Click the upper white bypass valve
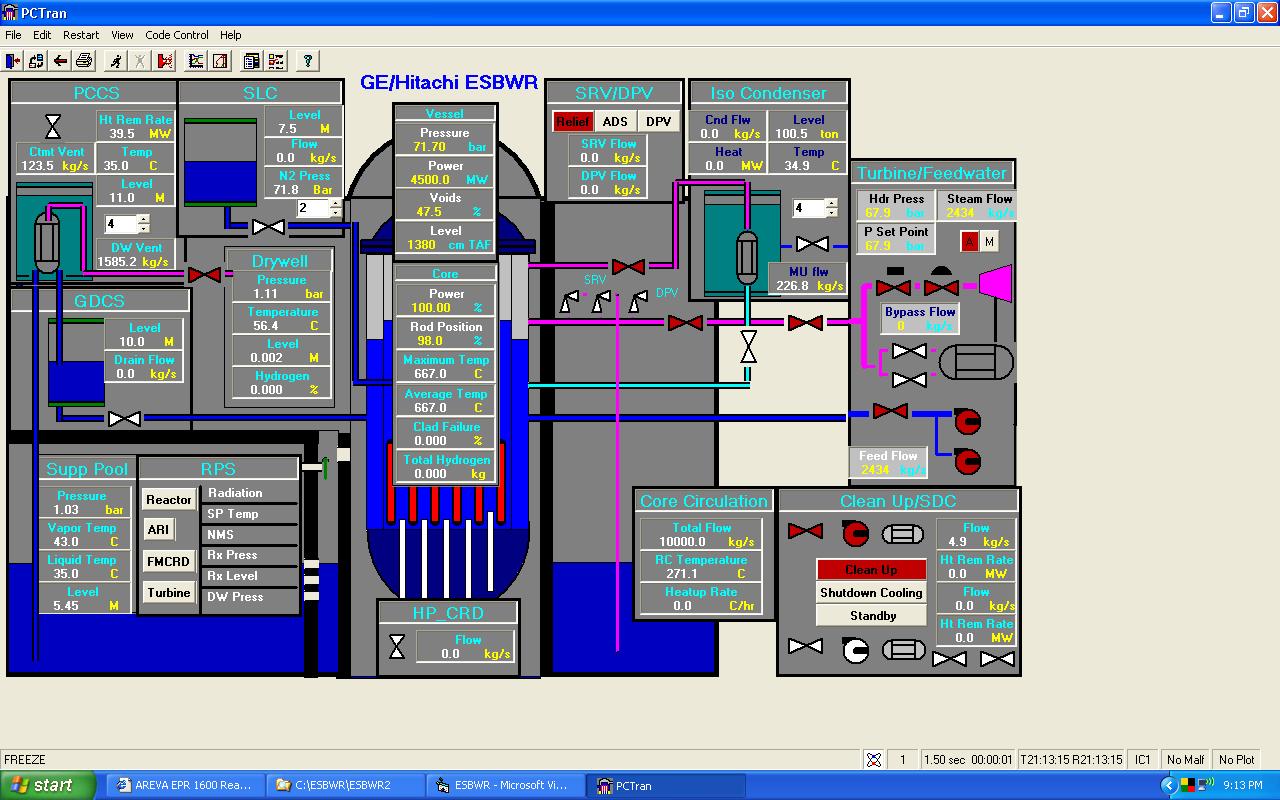This screenshot has height=800, width=1280. 909,351
